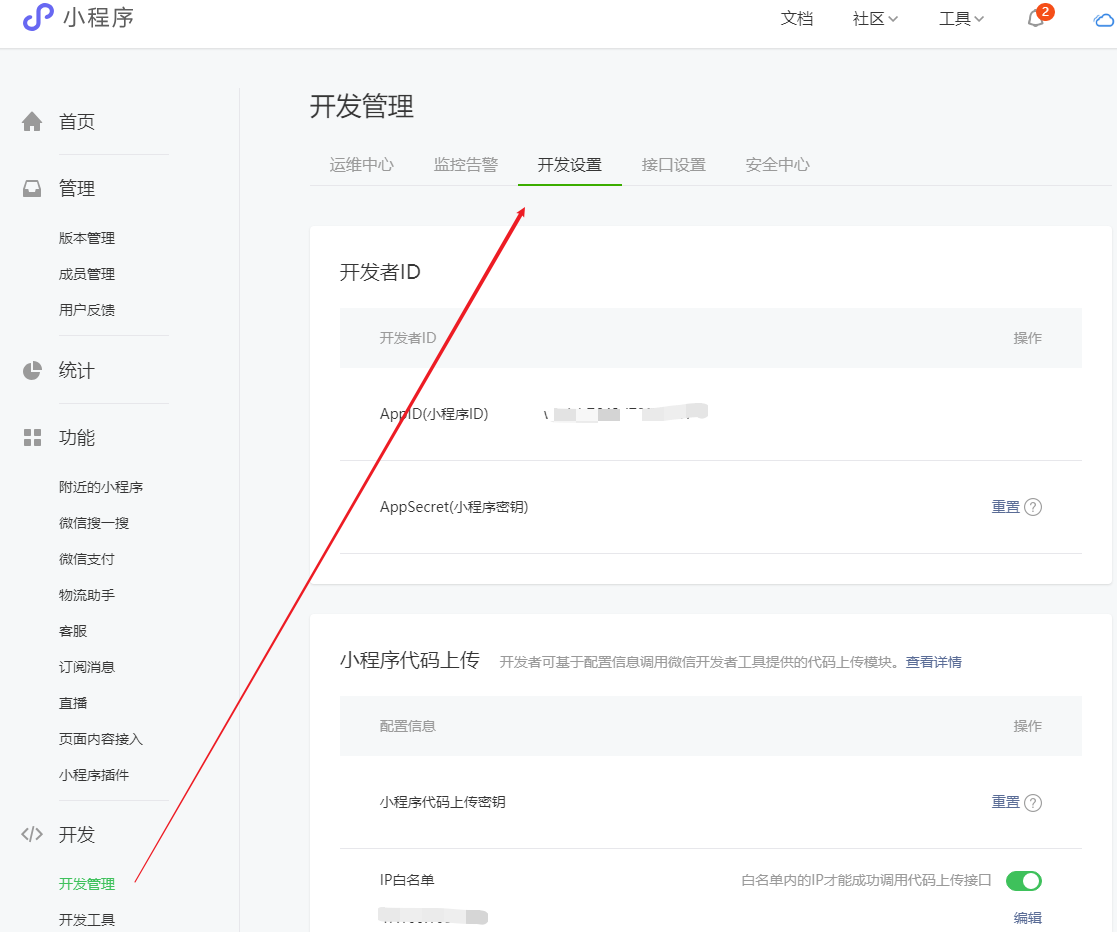Screen dimensions: 1117x932
Task: Switch to the 监控告警 tab
Action: pos(466,165)
